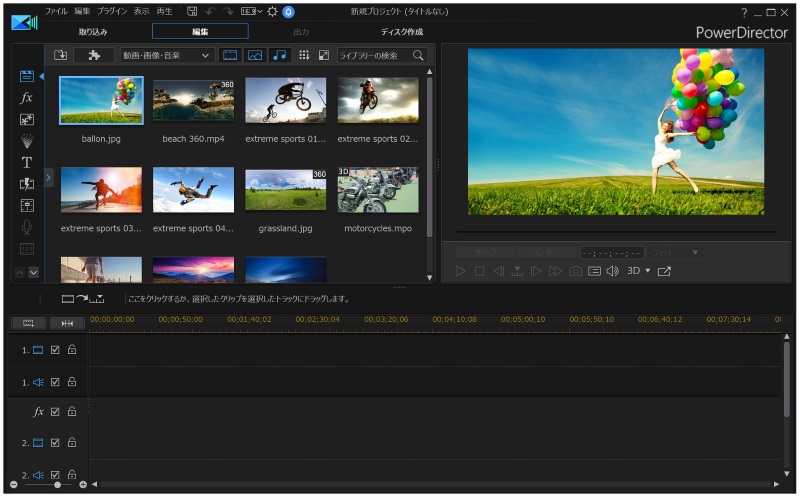Screen dimensions: 800x496
Task: Undock the preview window with pop-out icon
Action: pyautogui.click(x=665, y=271)
